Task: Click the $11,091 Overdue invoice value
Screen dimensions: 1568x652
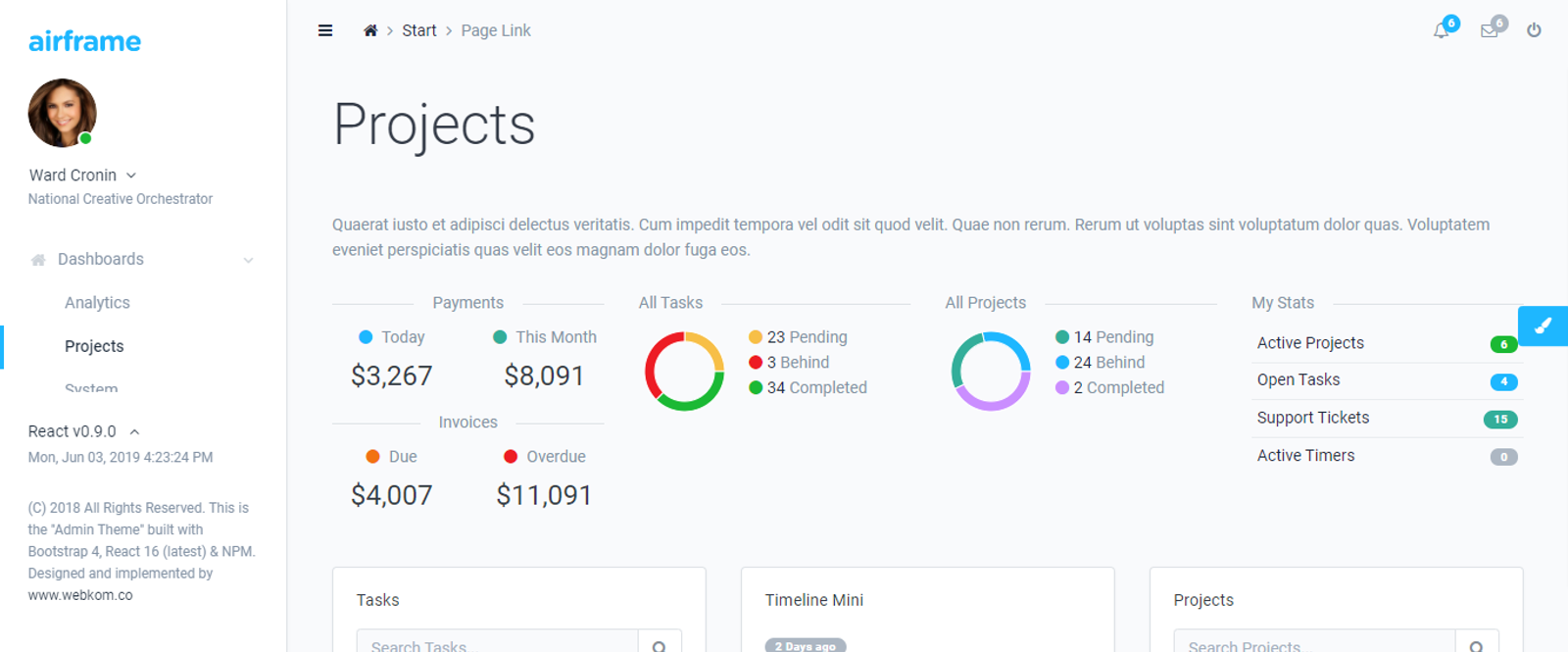Action: (544, 495)
